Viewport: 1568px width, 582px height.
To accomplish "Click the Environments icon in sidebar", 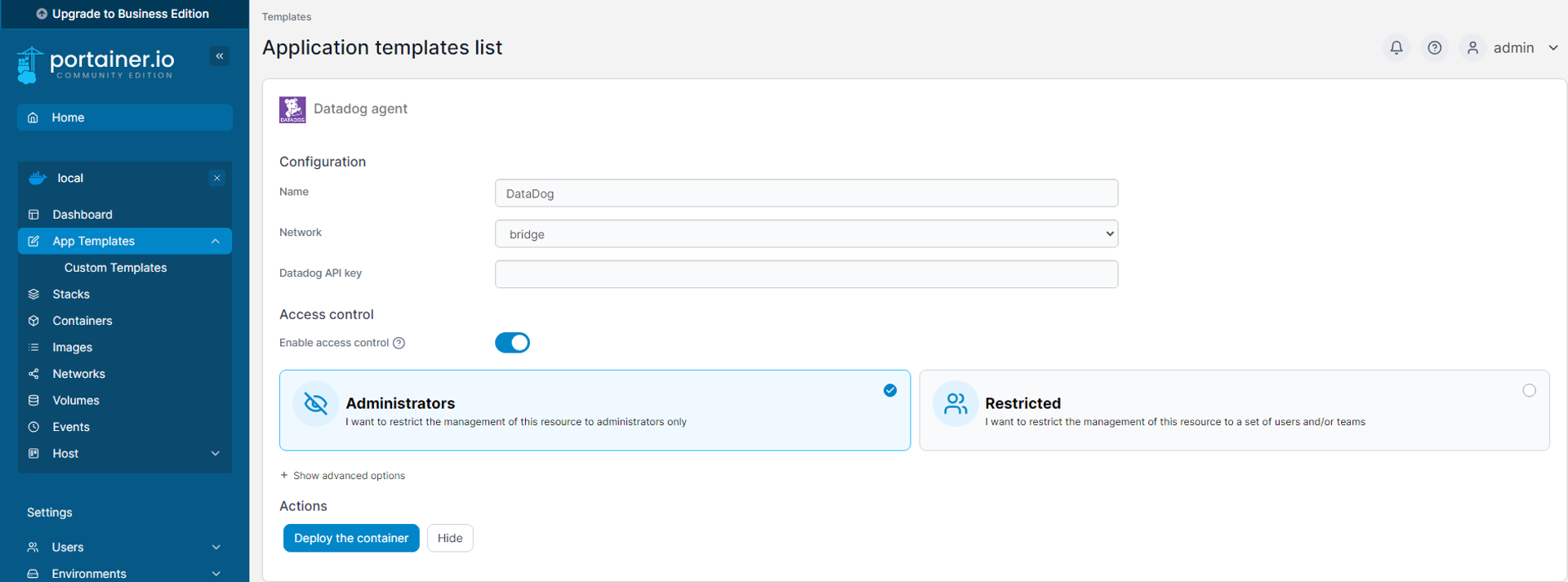I will (x=33, y=574).
